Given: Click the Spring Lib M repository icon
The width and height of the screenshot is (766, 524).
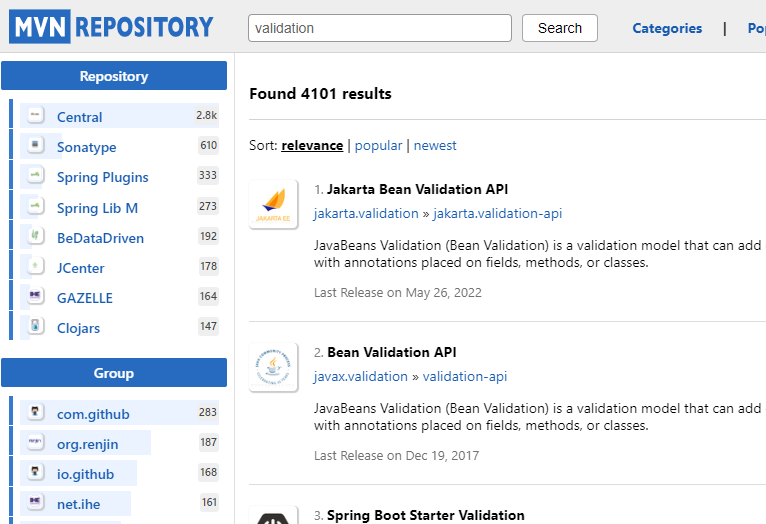Looking at the screenshot, I should click(x=35, y=206).
